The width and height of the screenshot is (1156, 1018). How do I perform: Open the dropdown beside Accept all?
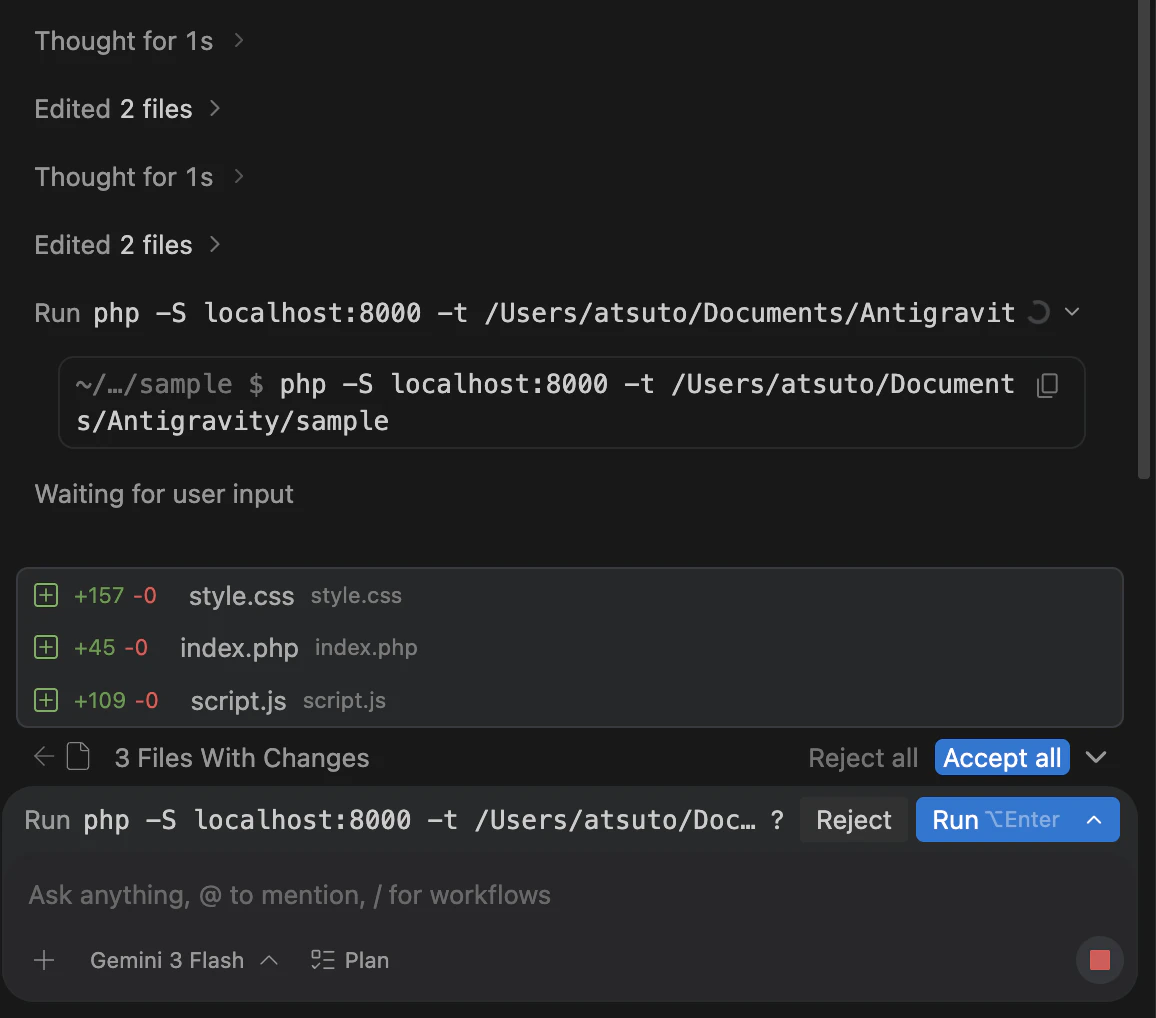coord(1096,757)
